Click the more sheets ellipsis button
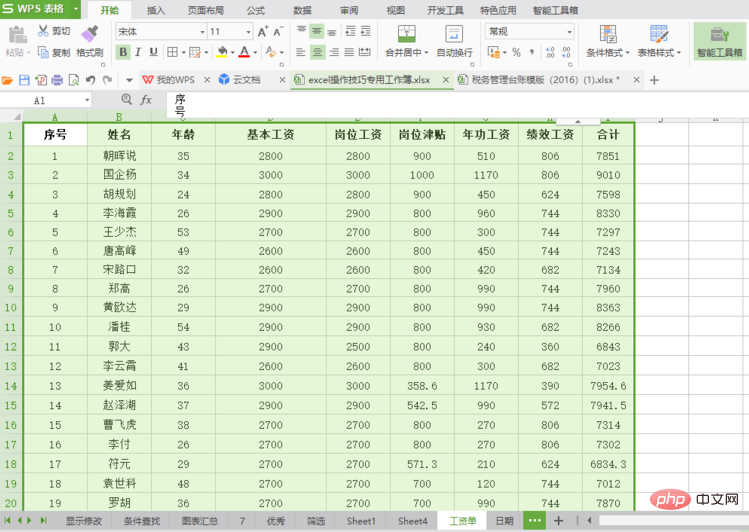Screen dimensions: 749x532 (535, 521)
